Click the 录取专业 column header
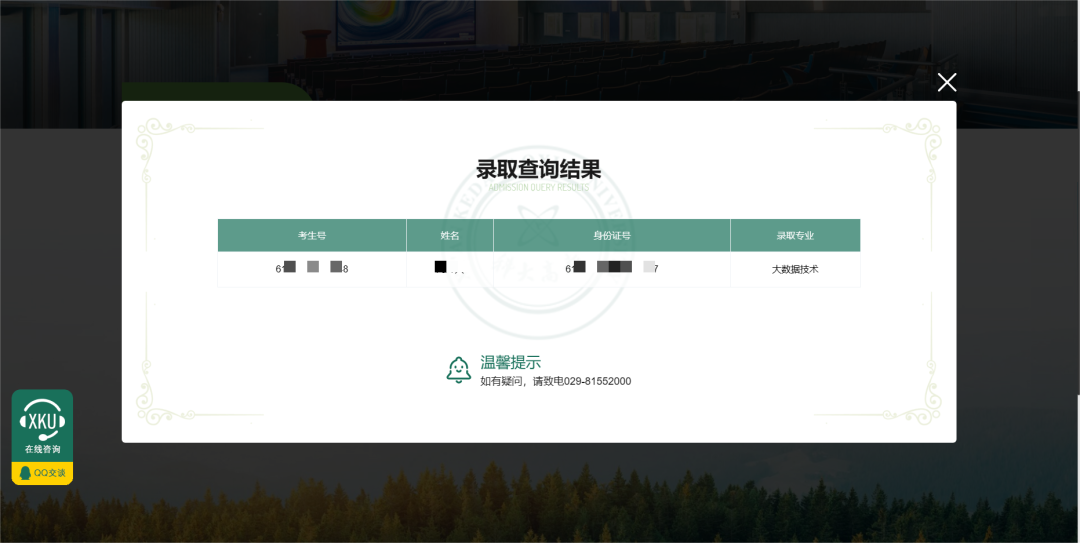The image size is (1080, 543). tap(796, 236)
